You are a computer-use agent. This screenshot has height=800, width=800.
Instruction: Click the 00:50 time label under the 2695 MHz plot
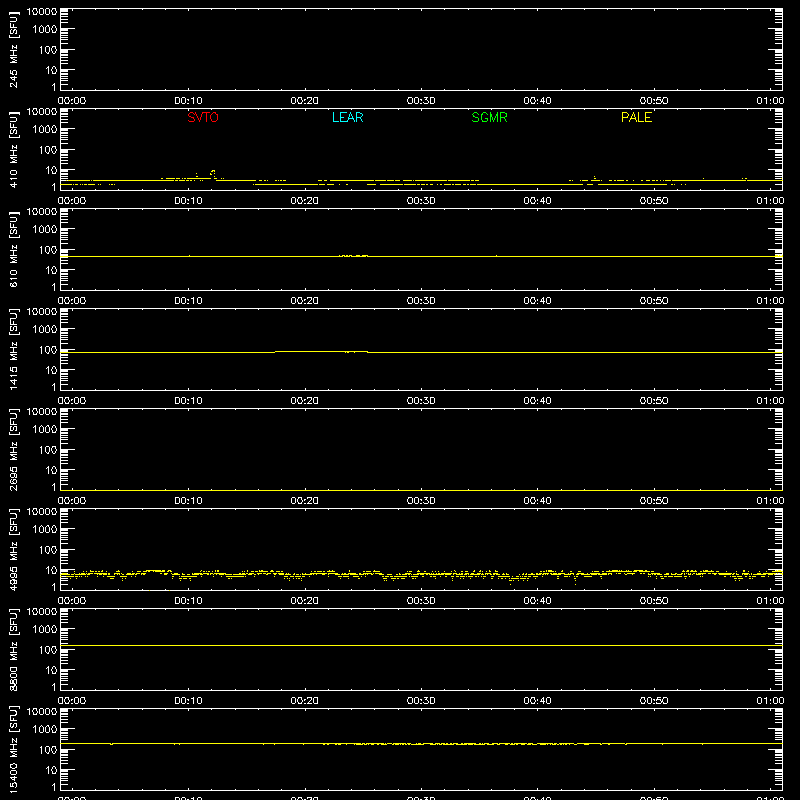(x=654, y=501)
